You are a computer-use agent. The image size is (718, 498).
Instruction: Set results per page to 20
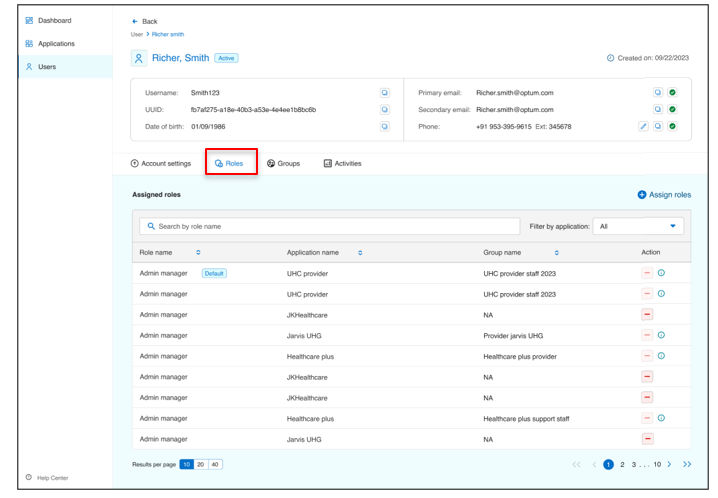[x=201, y=465]
